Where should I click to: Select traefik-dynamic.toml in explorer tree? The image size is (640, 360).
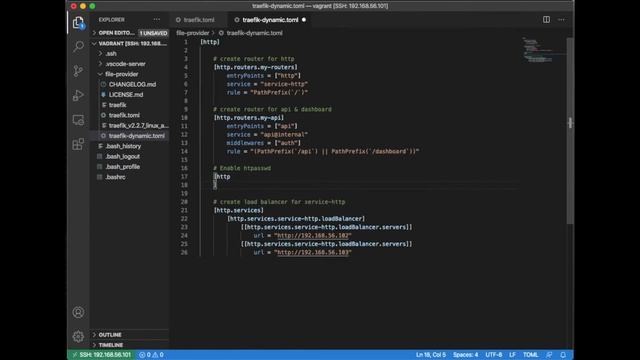pos(129,136)
